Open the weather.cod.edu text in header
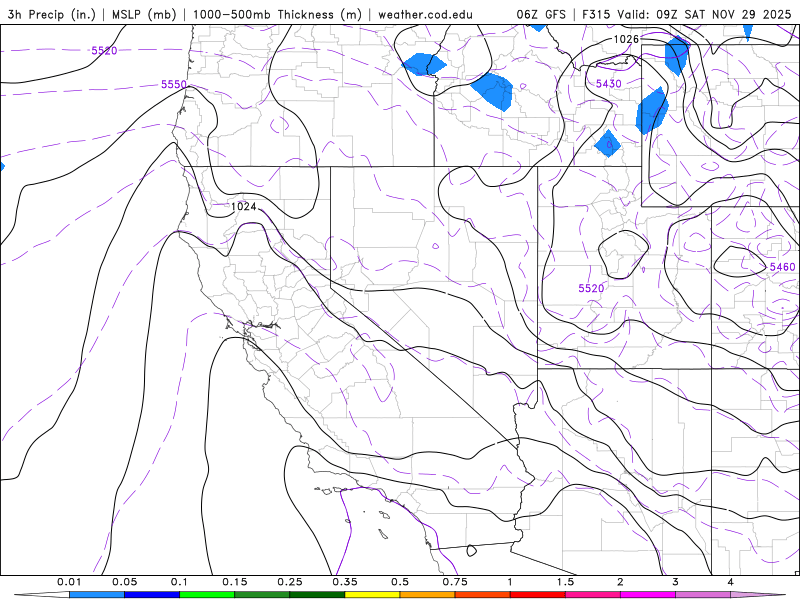Image resolution: width=800 pixels, height=600 pixels. pyautogui.click(x=425, y=14)
